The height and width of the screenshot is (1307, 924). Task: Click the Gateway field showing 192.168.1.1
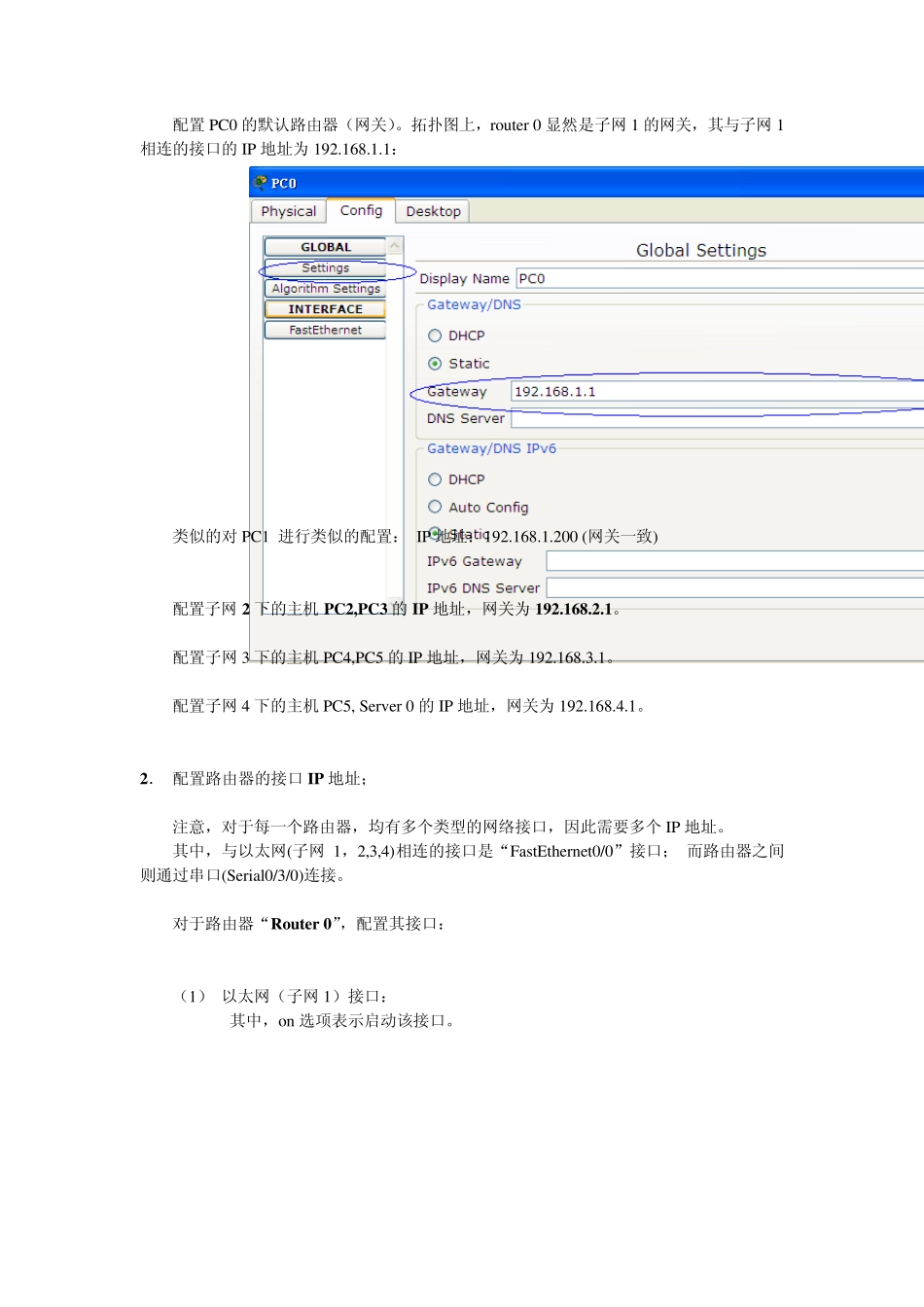717,391
